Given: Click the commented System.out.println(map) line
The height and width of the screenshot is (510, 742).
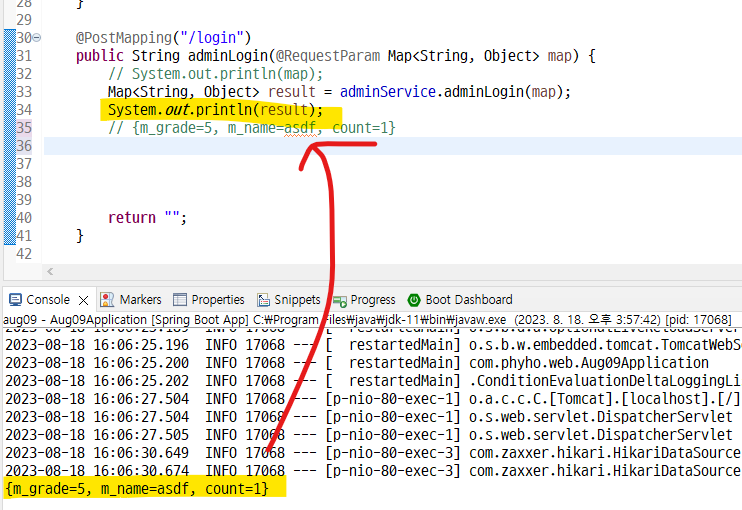Looking at the screenshot, I should pyautogui.click(x=215, y=74).
